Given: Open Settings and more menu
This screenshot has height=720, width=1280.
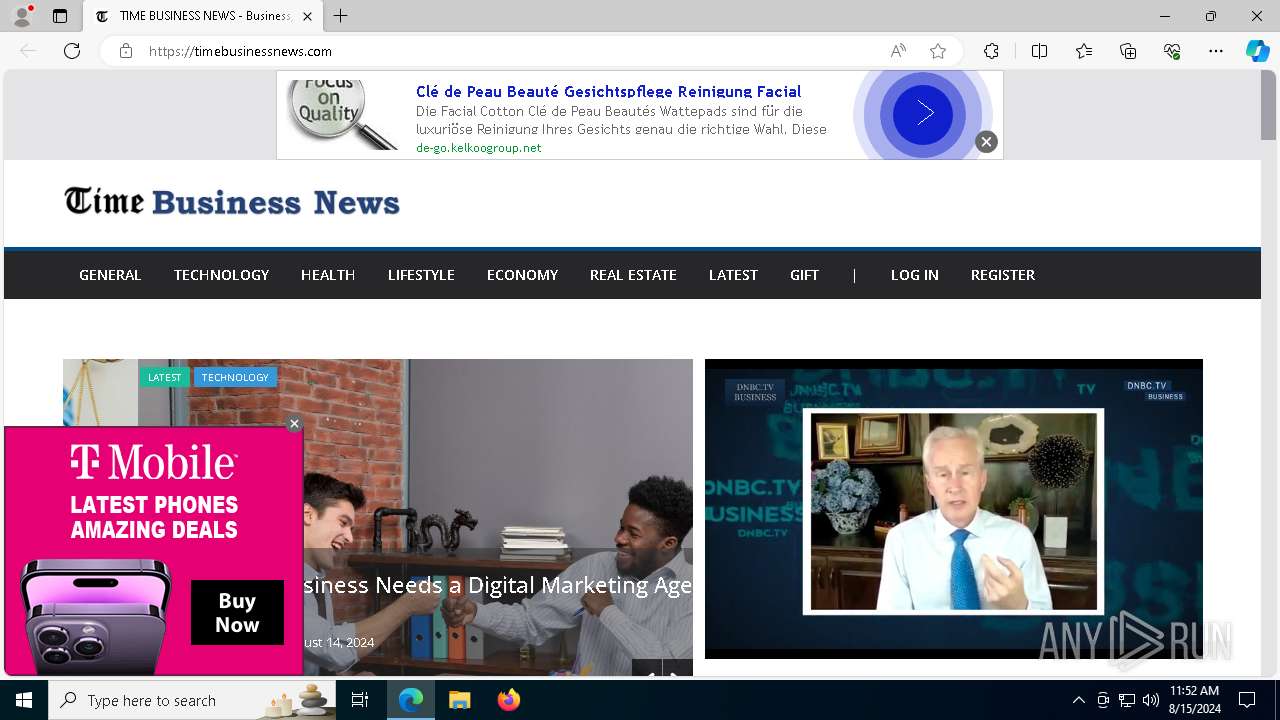Looking at the screenshot, I should [x=1216, y=51].
